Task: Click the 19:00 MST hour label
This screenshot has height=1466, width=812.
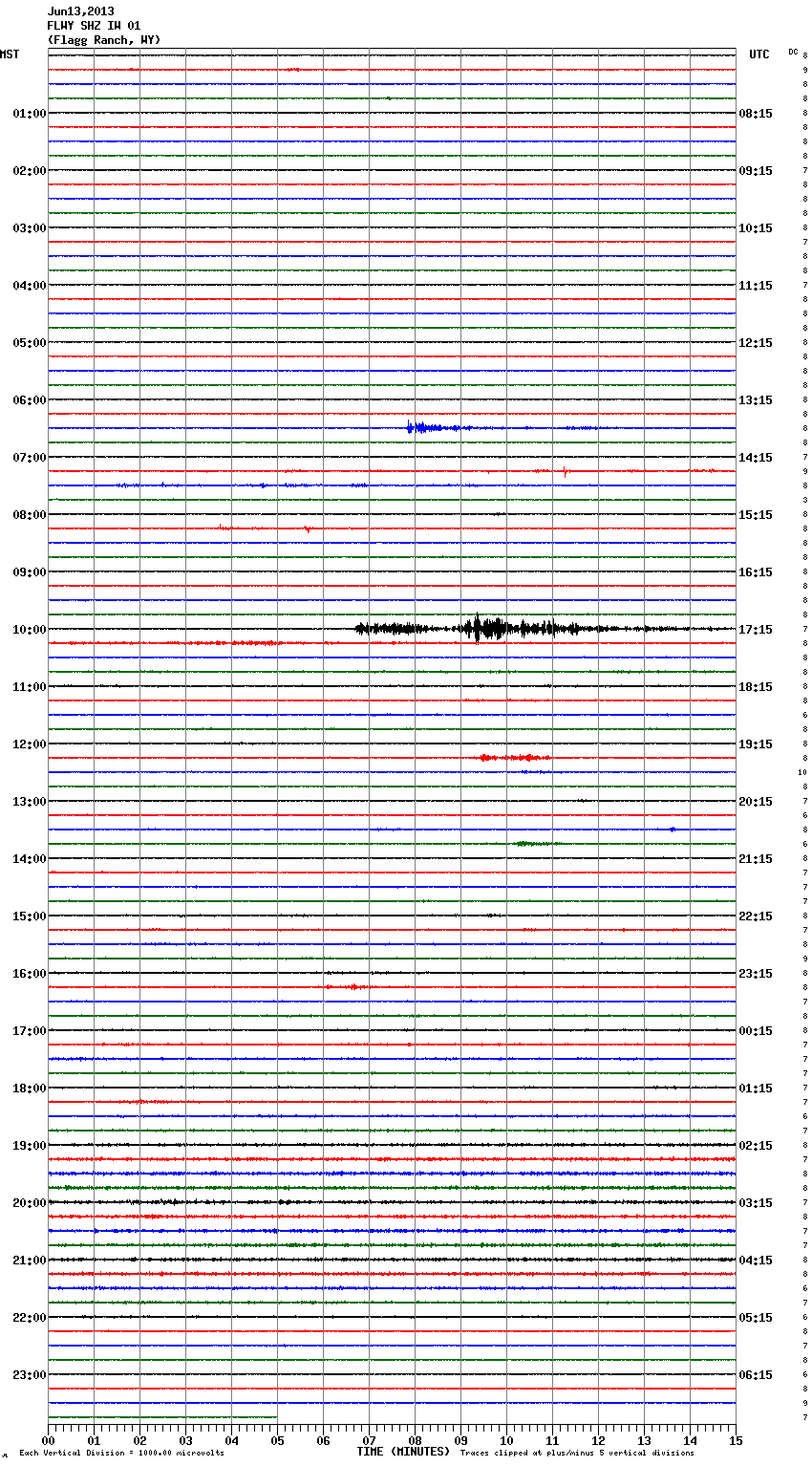Action: pos(29,1146)
